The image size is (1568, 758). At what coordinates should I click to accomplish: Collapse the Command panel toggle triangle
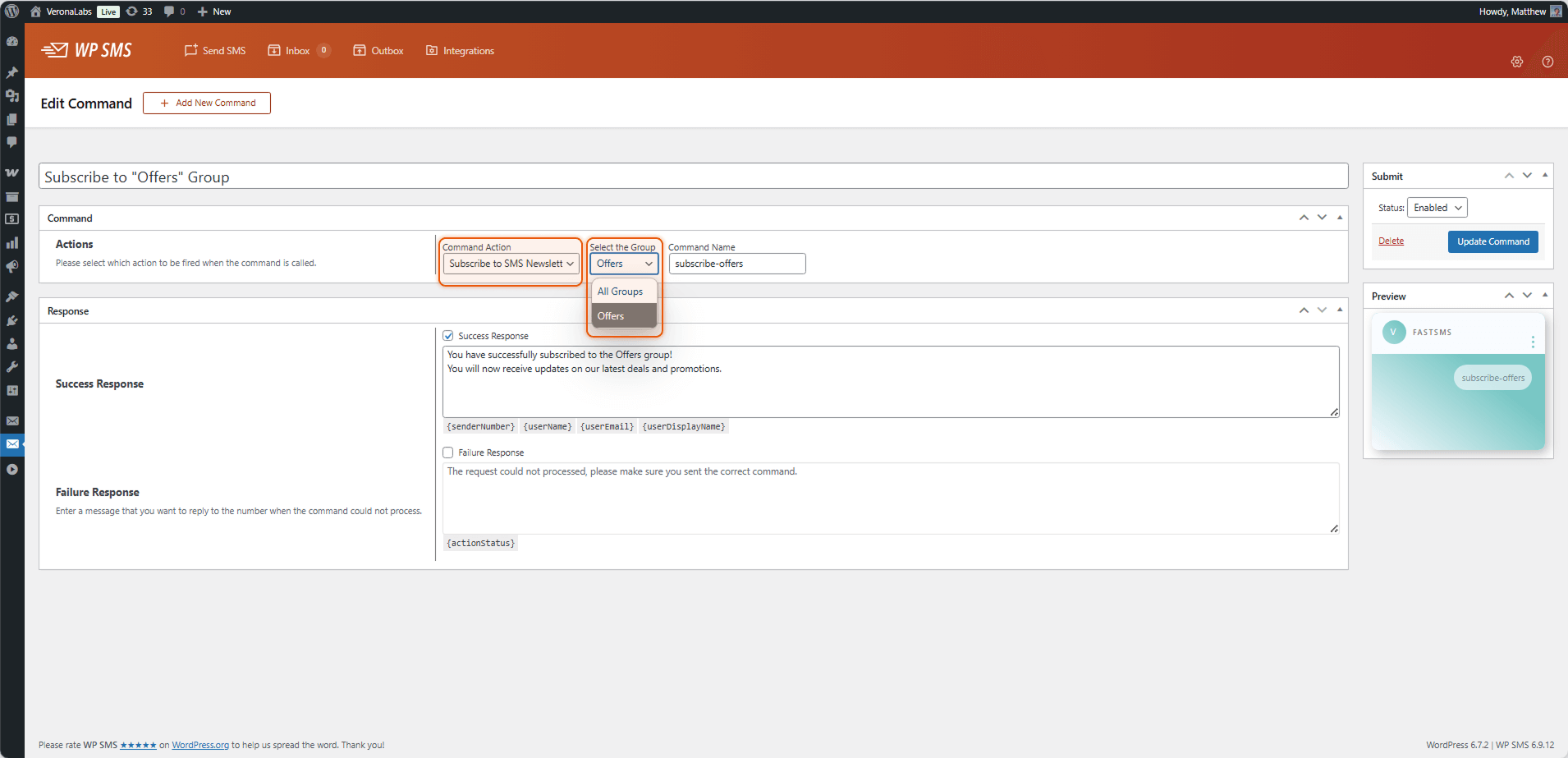(1340, 218)
